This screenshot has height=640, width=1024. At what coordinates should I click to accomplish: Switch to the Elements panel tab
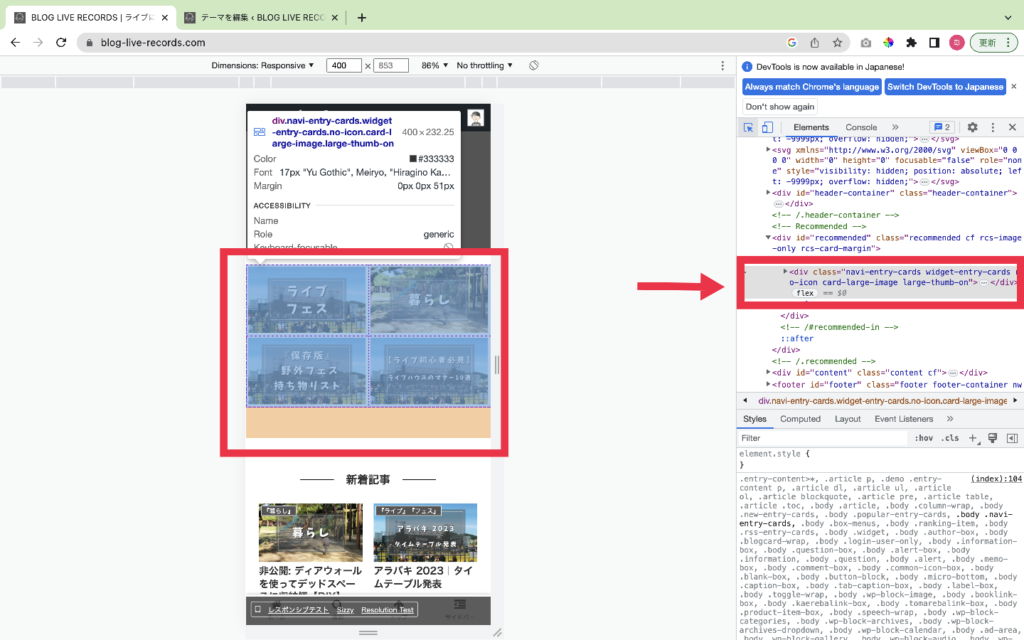tap(811, 127)
